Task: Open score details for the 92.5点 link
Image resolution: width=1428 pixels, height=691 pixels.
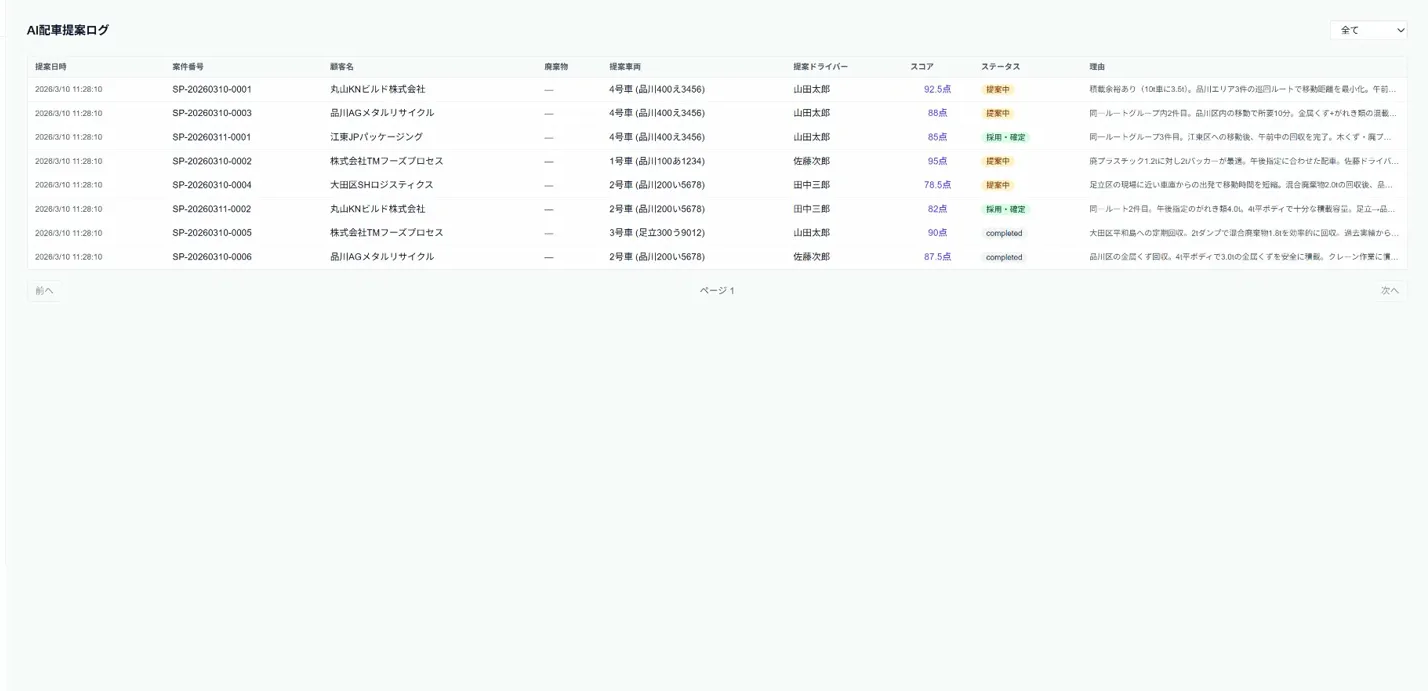Action: coord(937,89)
